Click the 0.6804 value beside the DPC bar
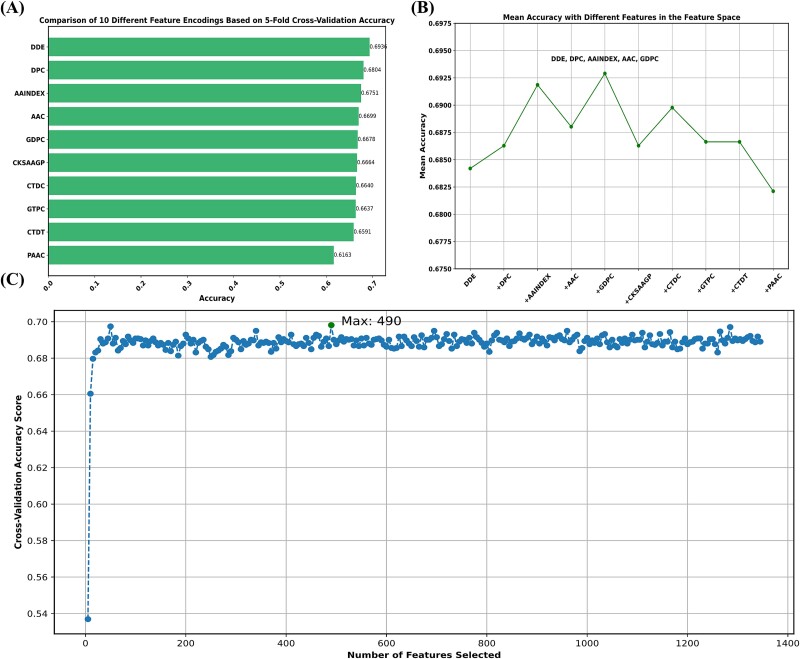Viewport: 800px width, 659px height. click(372, 70)
